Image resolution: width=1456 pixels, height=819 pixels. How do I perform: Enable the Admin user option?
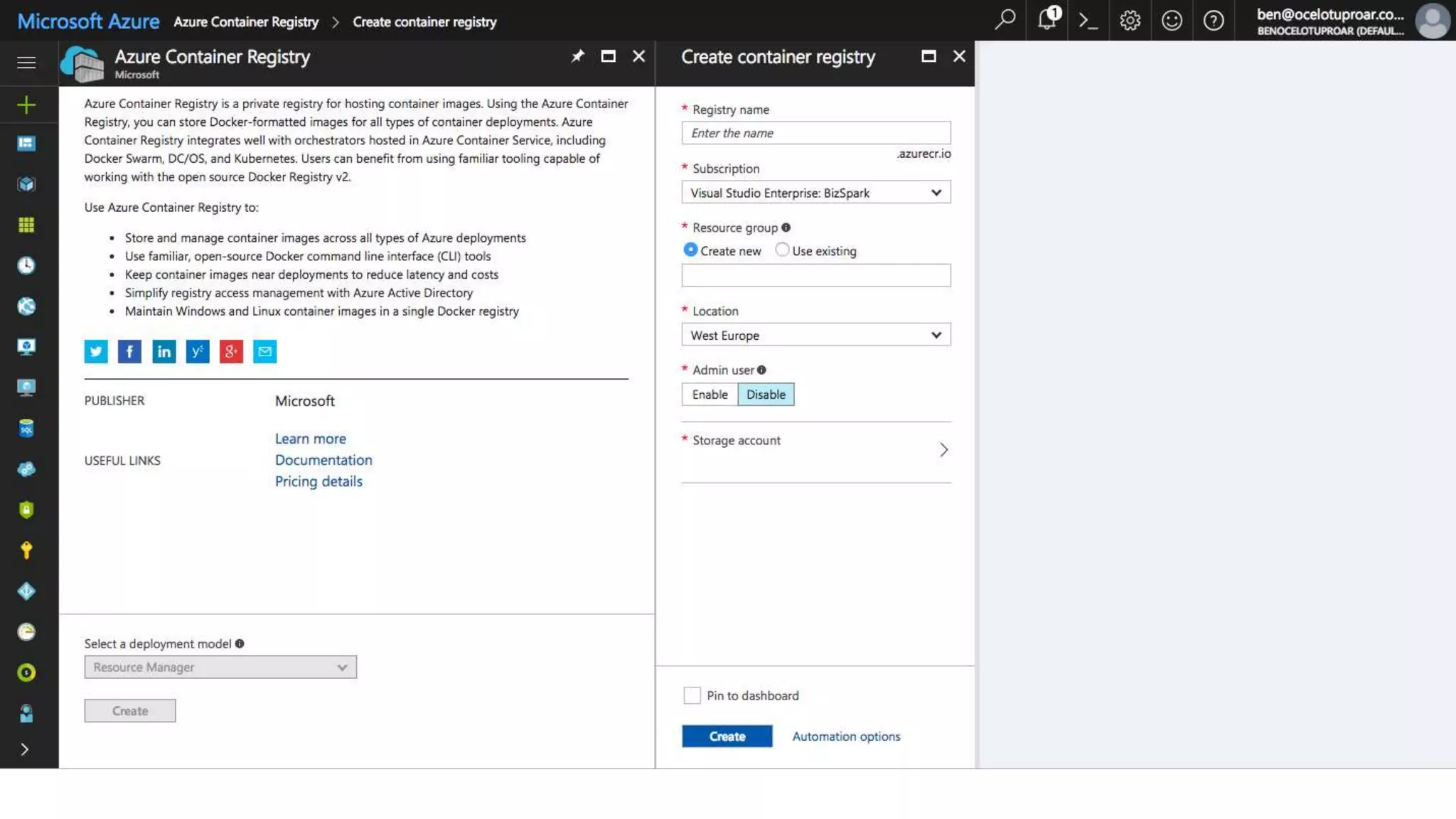tap(710, 395)
